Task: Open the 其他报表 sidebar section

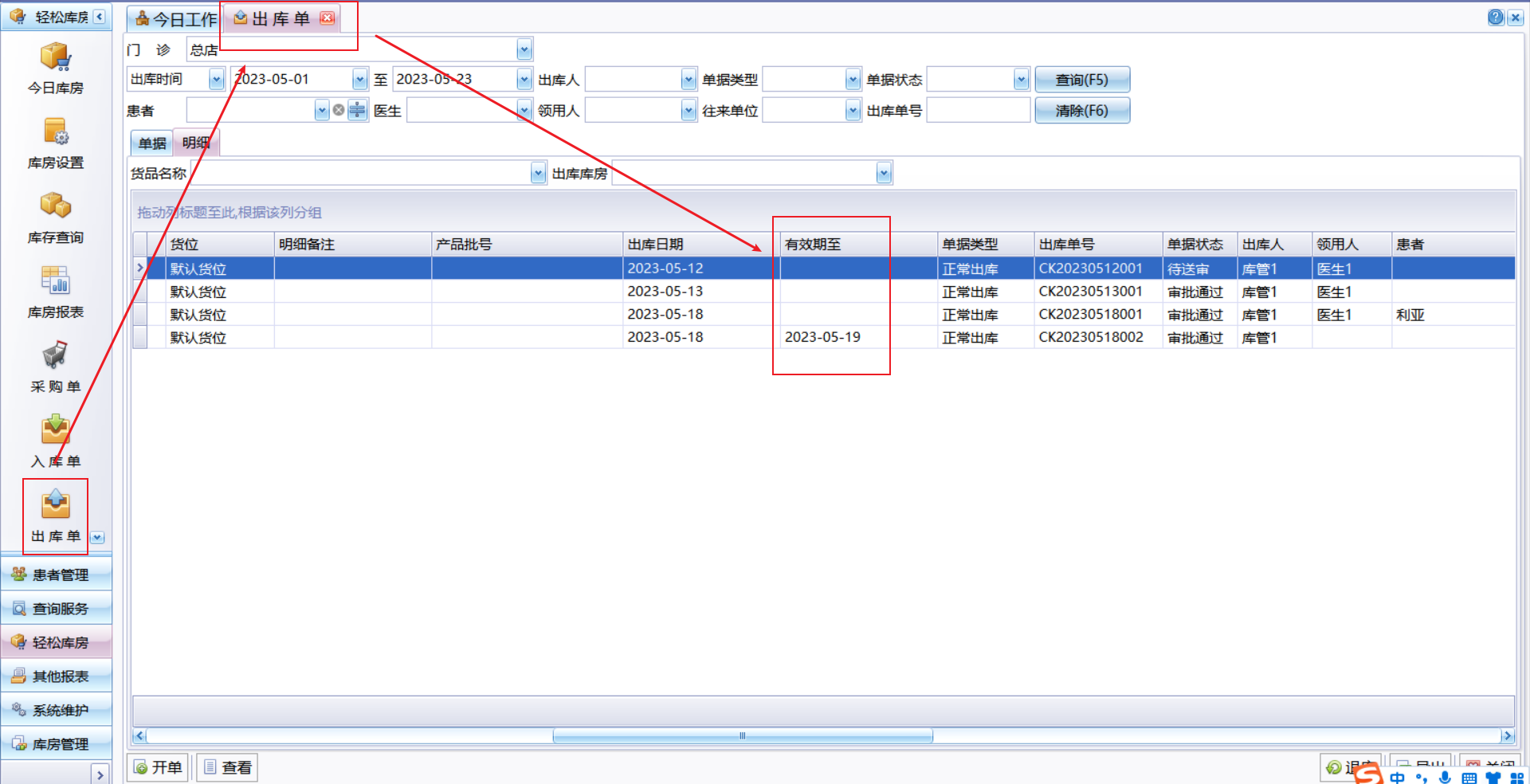Action: tap(56, 676)
